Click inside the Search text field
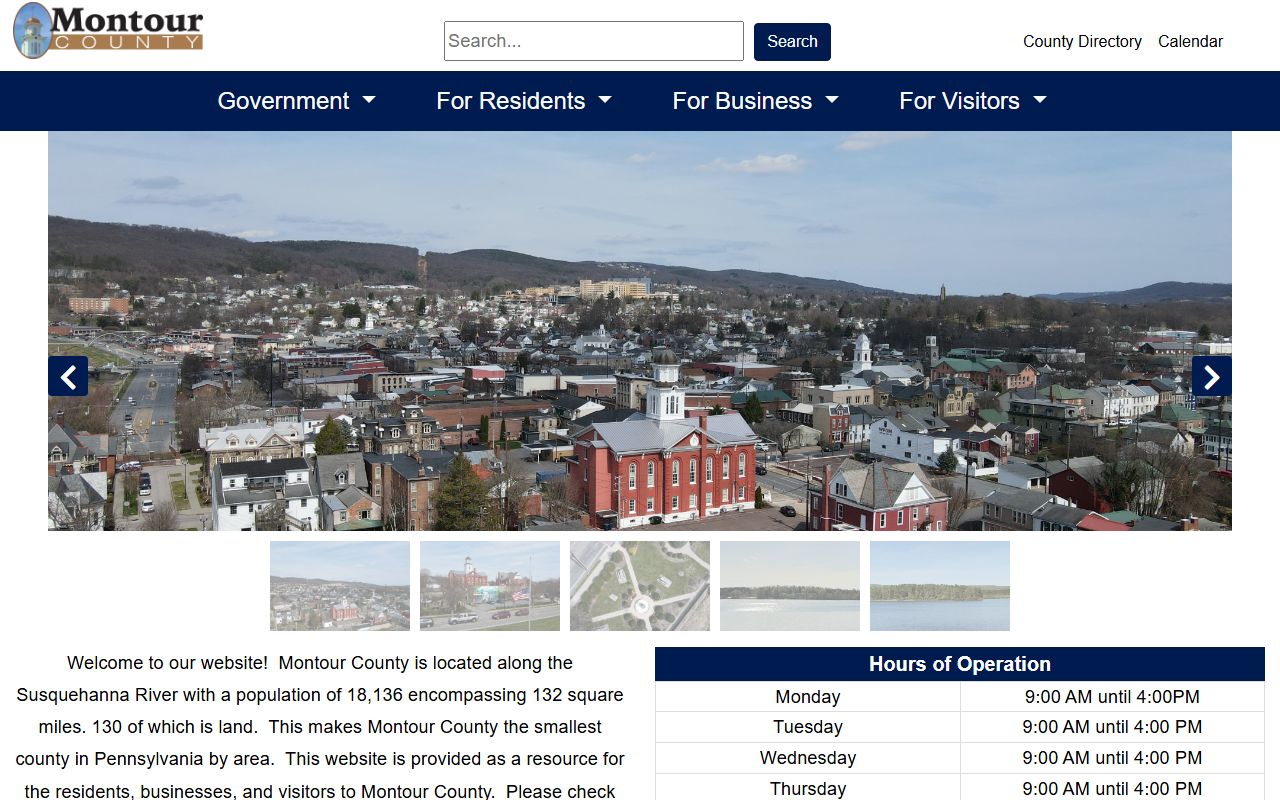The image size is (1280, 800). 594,41
